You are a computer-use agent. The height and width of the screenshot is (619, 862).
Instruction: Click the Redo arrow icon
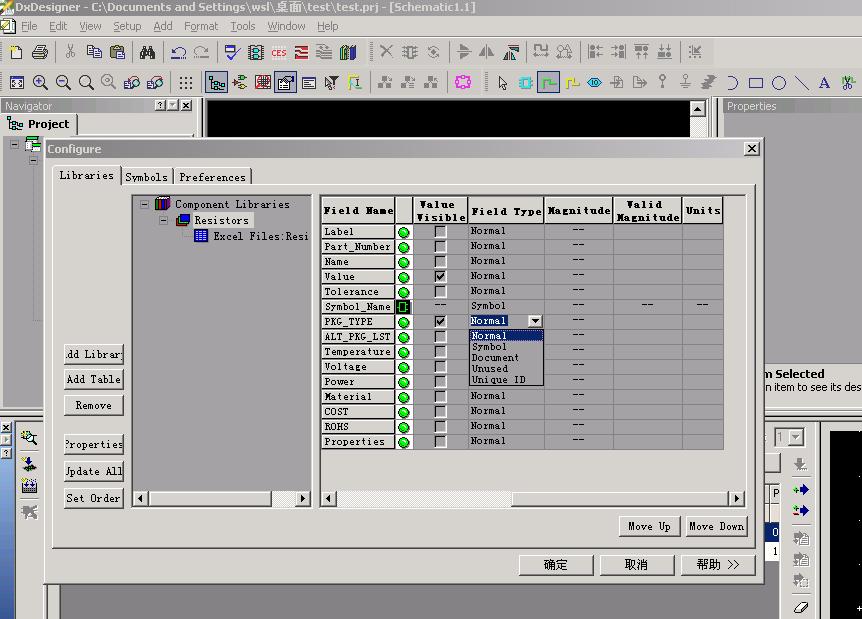tap(201, 52)
